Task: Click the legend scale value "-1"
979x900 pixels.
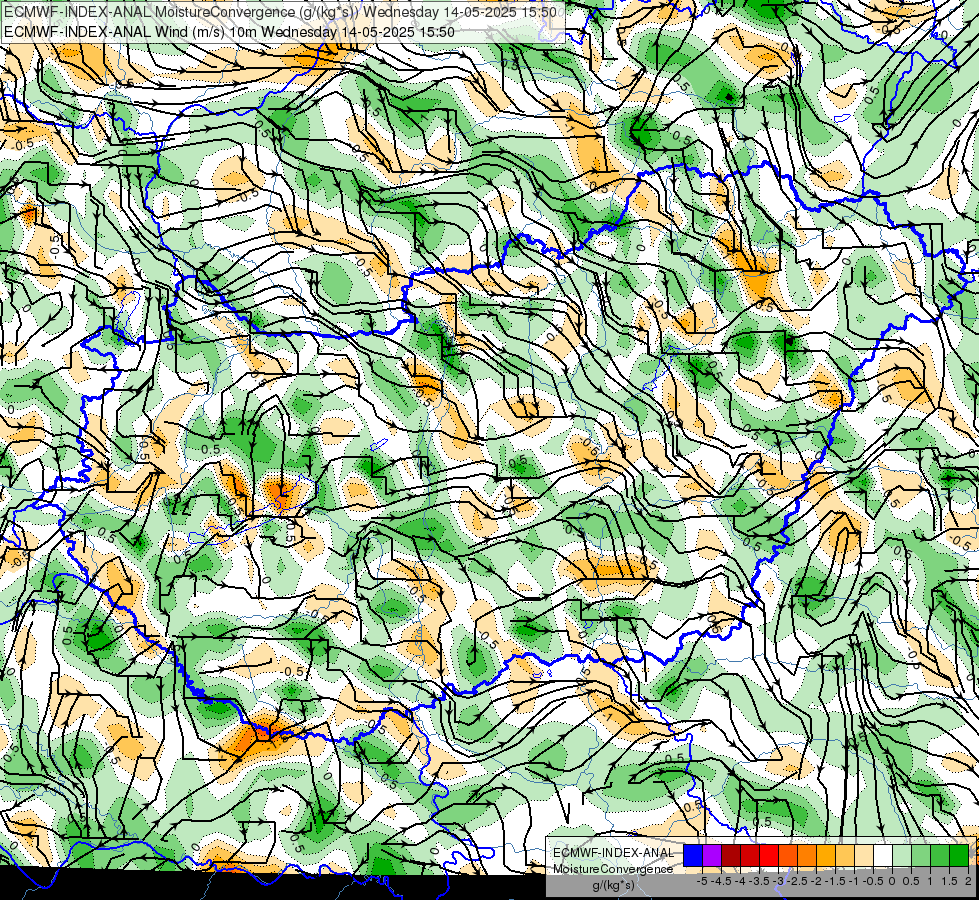Action: pyautogui.click(x=854, y=881)
